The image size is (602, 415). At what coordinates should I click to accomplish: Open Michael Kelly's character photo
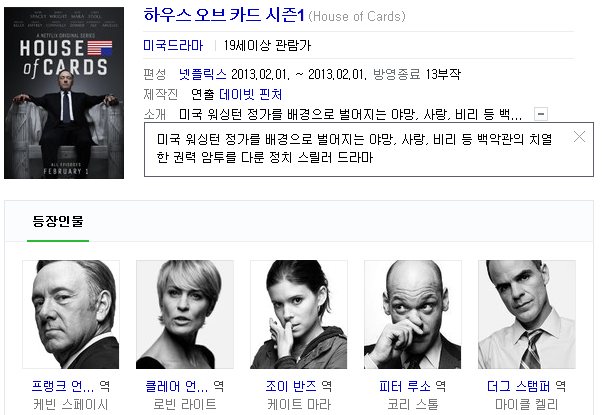click(527, 314)
